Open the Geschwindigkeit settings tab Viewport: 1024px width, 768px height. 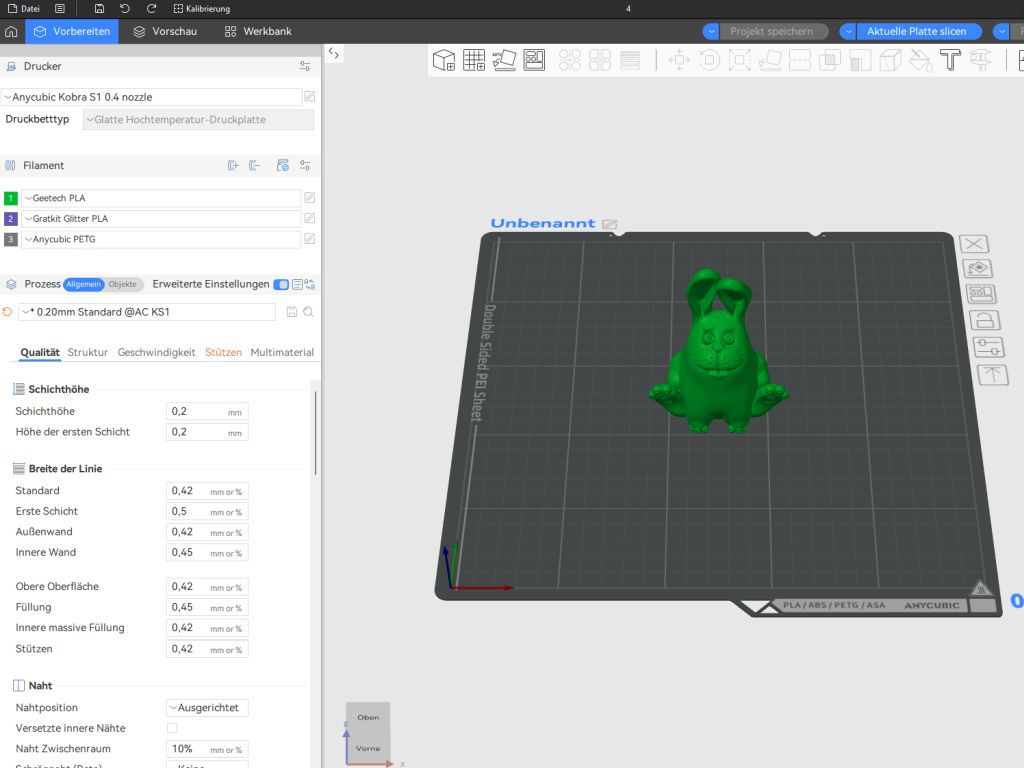(x=156, y=353)
